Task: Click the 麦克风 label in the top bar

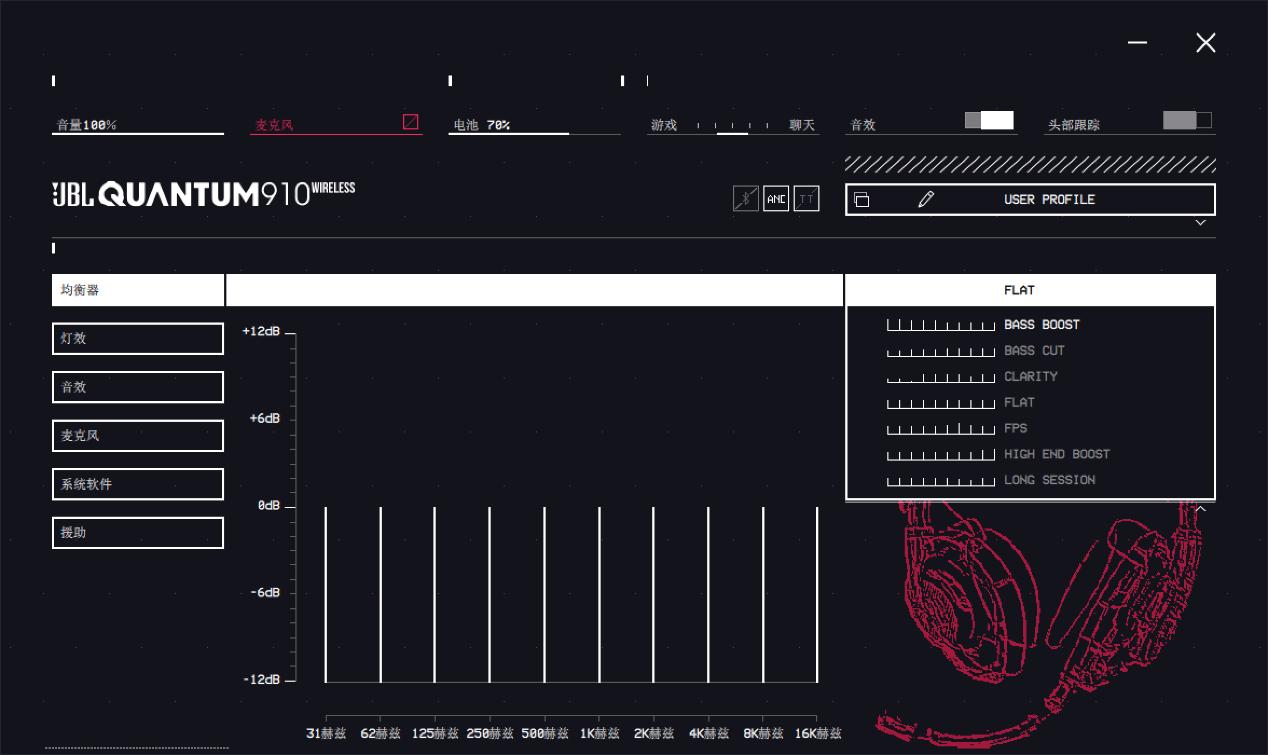Action: (274, 125)
